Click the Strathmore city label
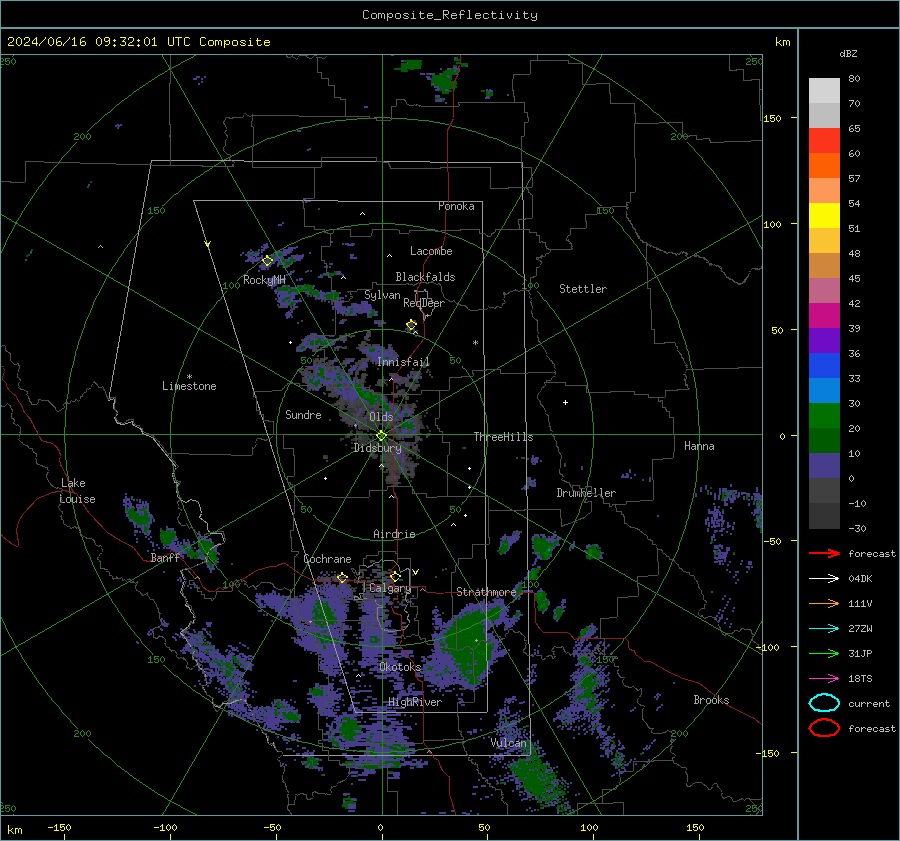 click(x=486, y=592)
